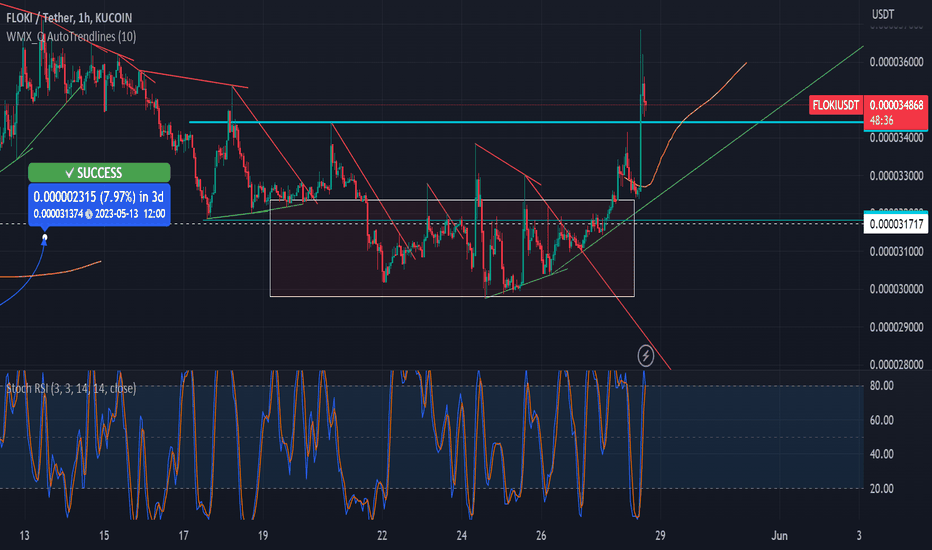
Task: Click the 0.000036000 price axis label
Action: (896, 62)
